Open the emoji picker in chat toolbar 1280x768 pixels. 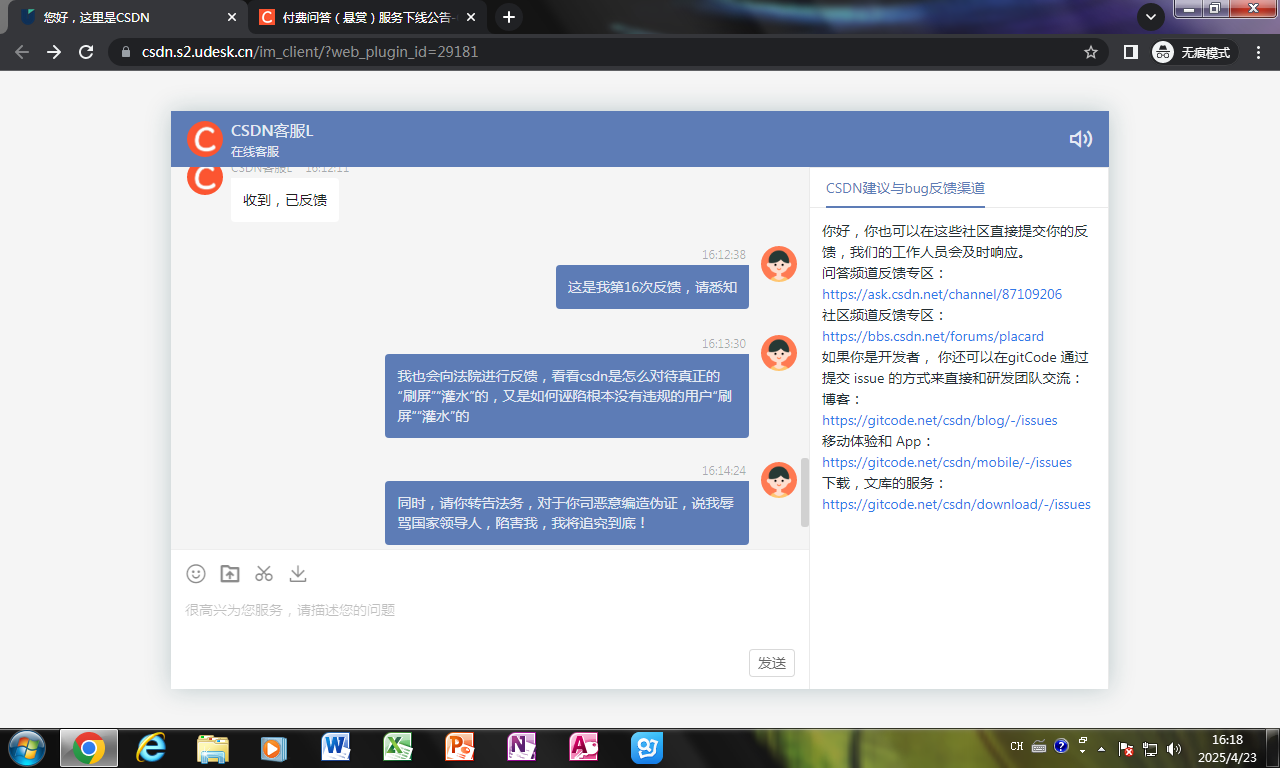(196, 573)
